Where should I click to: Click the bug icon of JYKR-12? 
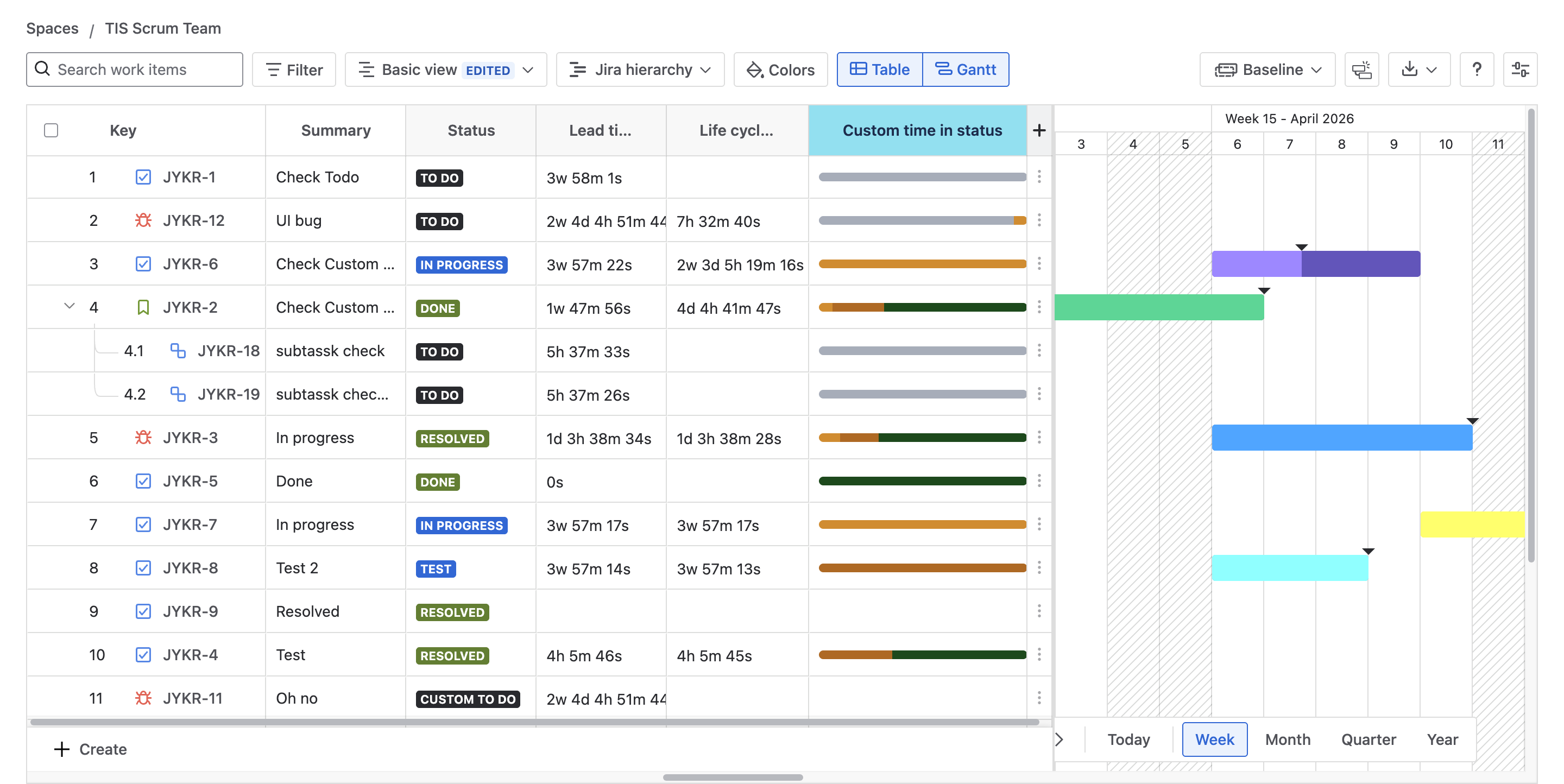[x=143, y=220]
